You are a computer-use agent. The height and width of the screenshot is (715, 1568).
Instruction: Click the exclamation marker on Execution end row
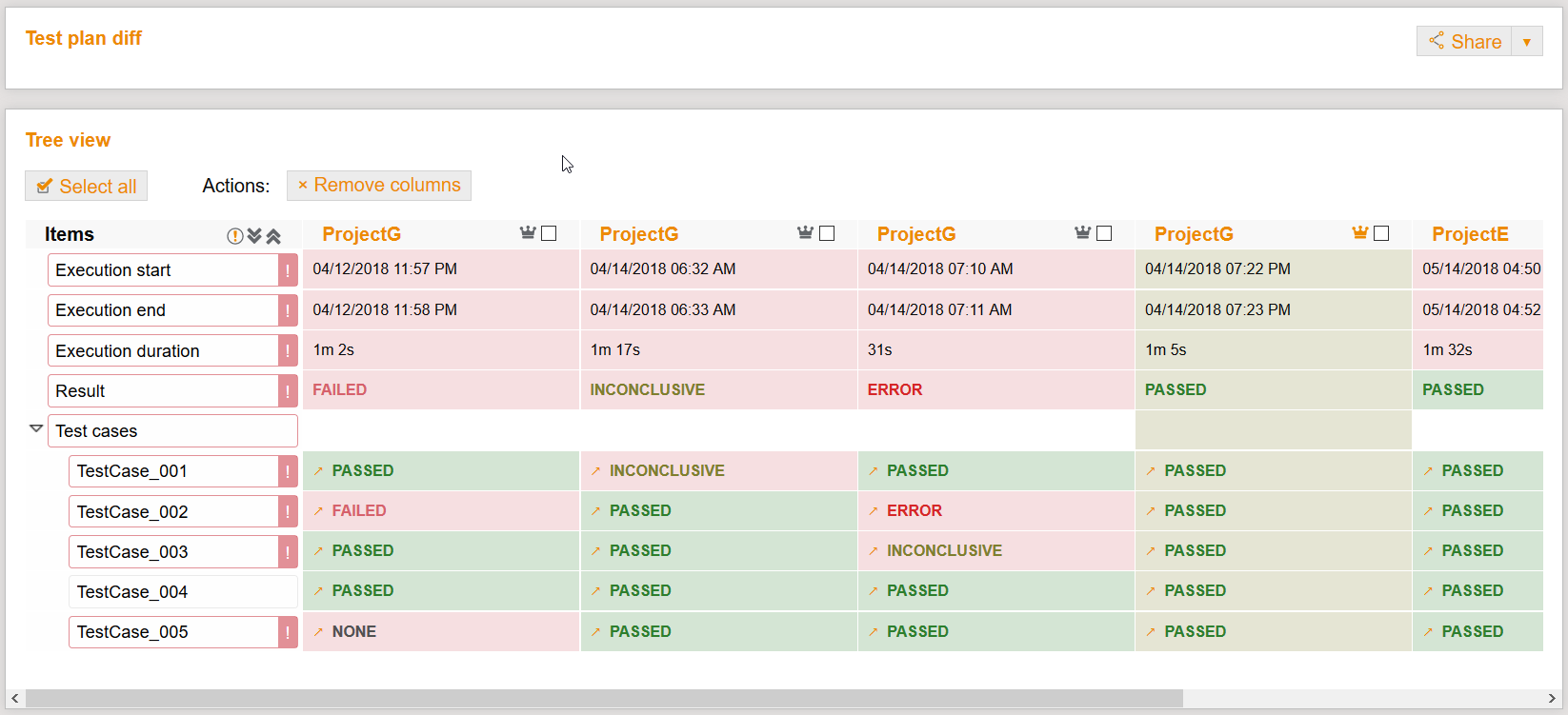tap(288, 310)
